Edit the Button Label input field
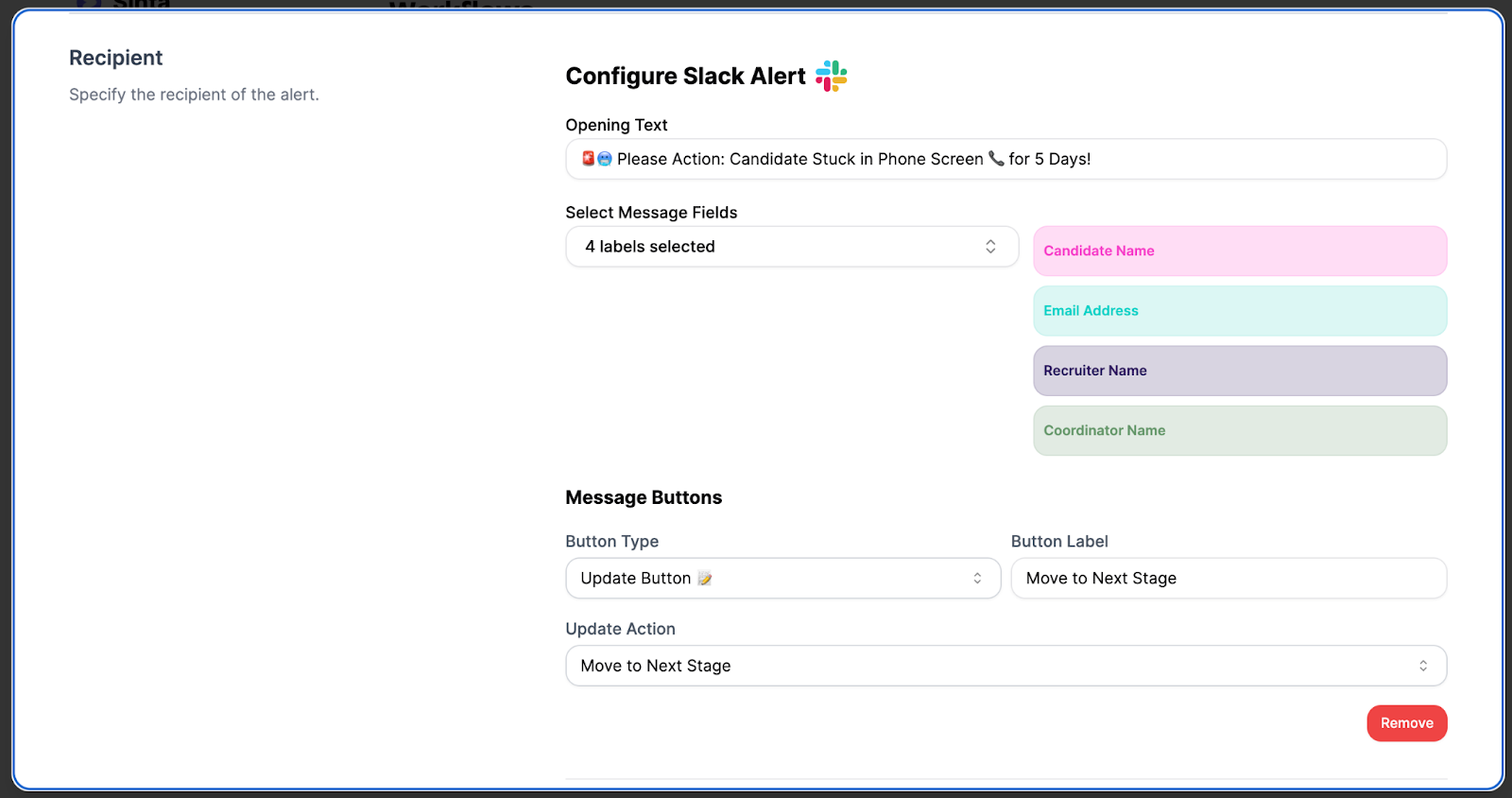This screenshot has height=798, width=1512. coord(1228,579)
